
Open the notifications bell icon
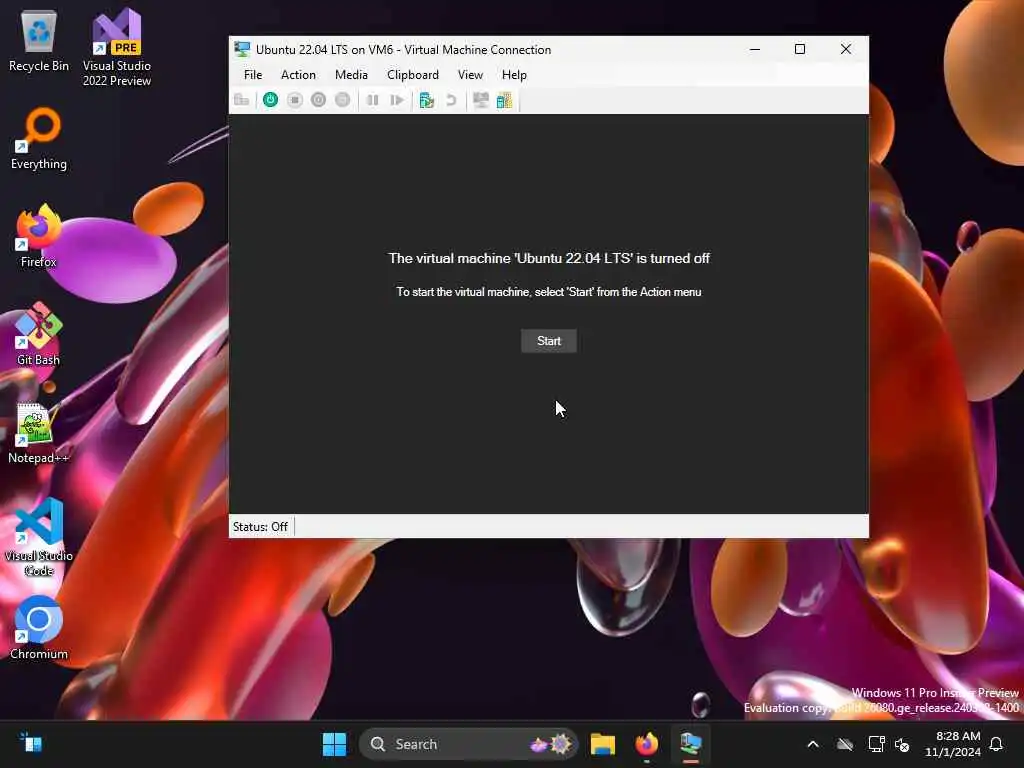click(996, 744)
